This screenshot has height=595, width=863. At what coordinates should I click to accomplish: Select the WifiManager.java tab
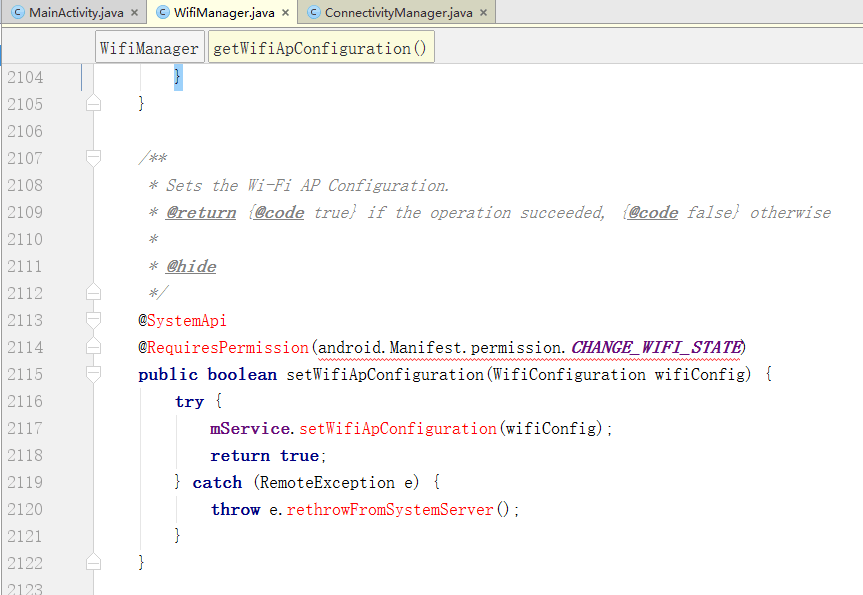click(224, 13)
